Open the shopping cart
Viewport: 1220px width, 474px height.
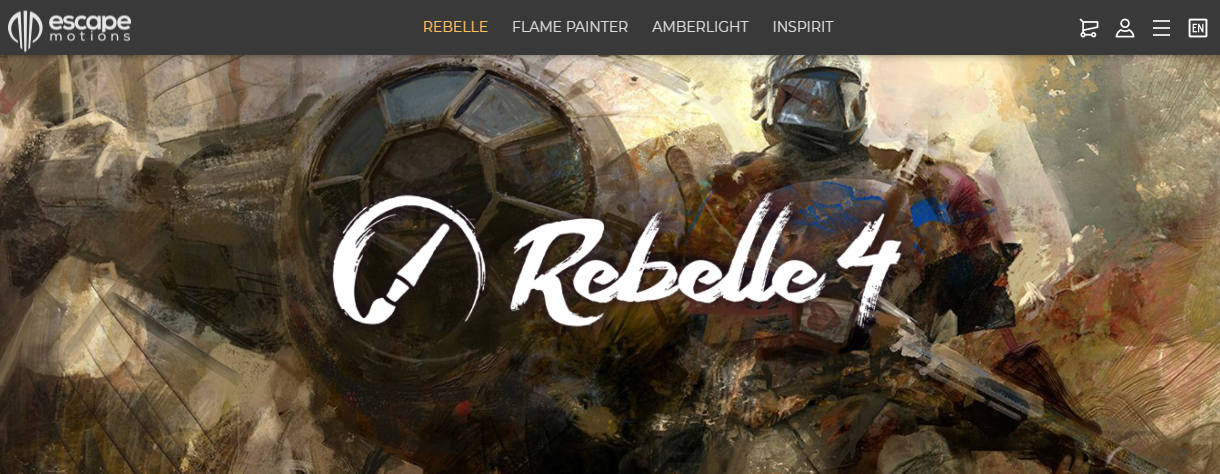pyautogui.click(x=1089, y=28)
